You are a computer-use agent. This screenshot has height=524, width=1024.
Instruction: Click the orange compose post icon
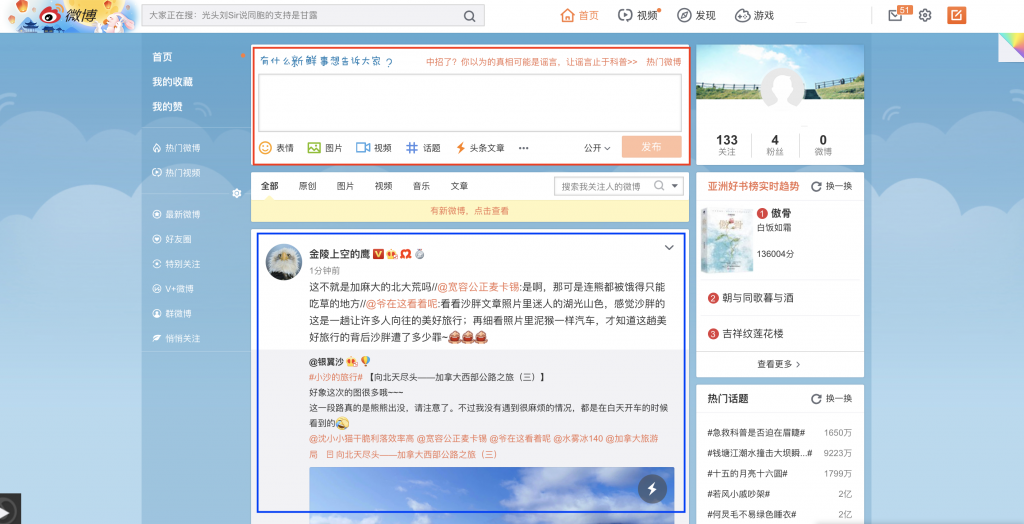[x=956, y=15]
